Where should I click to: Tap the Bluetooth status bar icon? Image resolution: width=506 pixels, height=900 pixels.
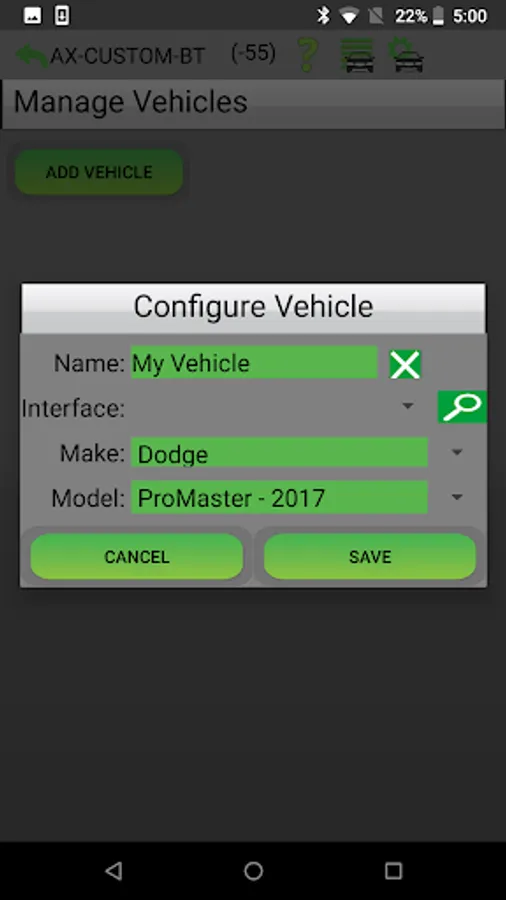pyautogui.click(x=324, y=15)
